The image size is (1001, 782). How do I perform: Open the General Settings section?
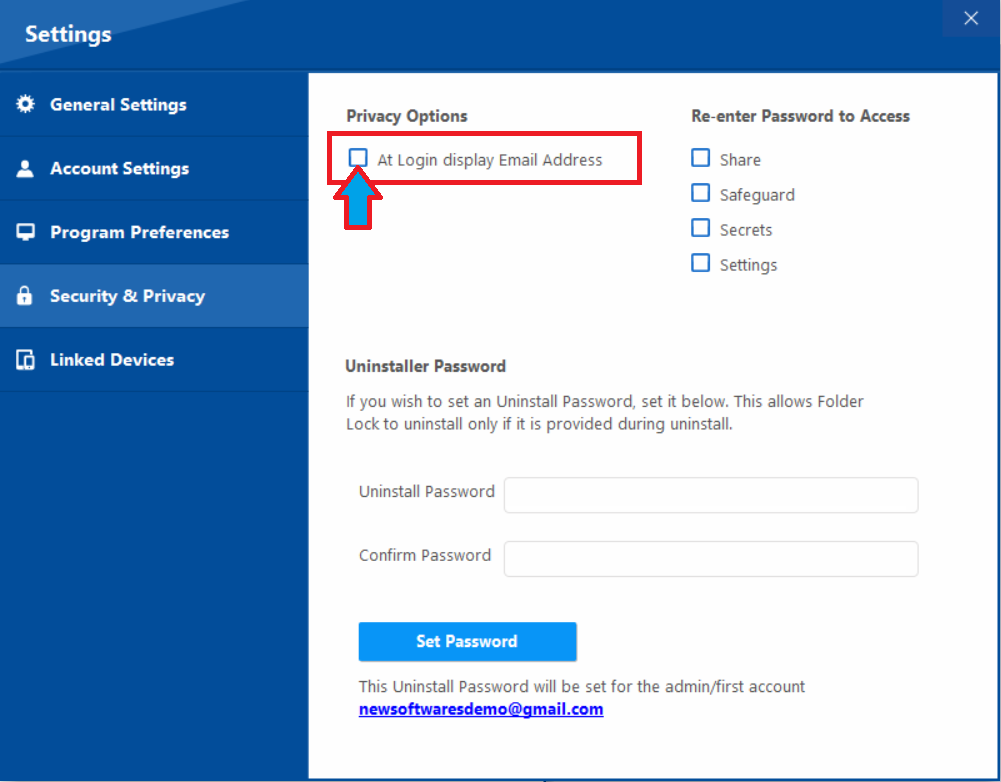118,104
